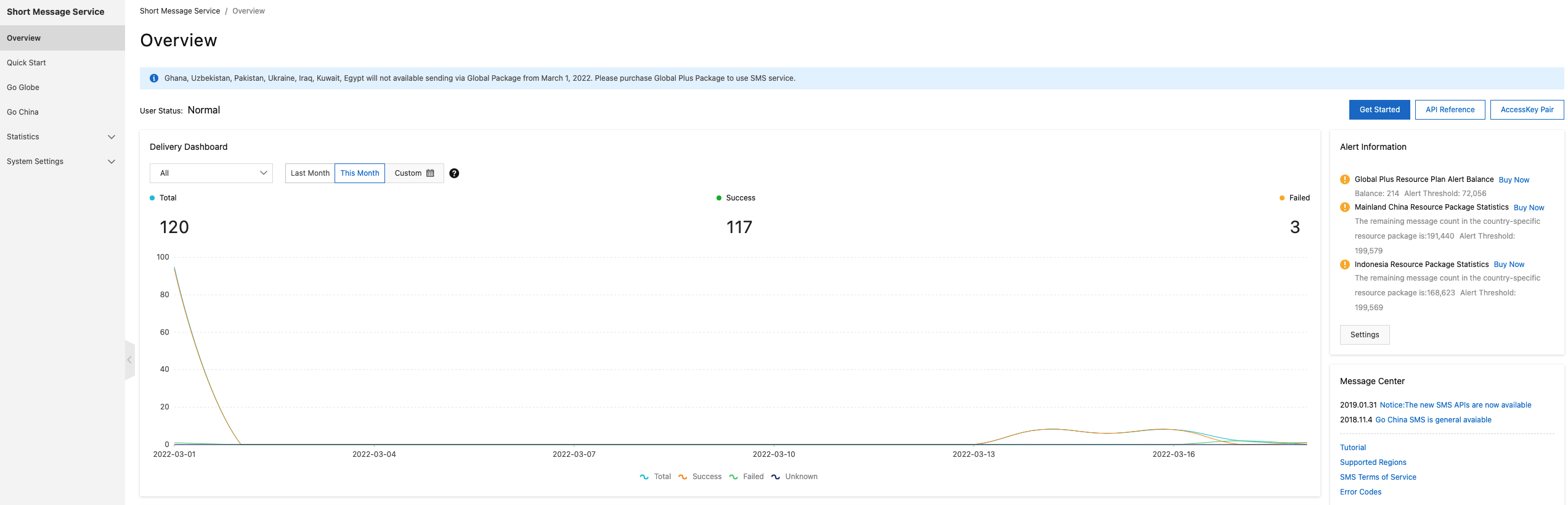Open the Supported Regions link
The image size is (1568, 505).
pos(1373,462)
